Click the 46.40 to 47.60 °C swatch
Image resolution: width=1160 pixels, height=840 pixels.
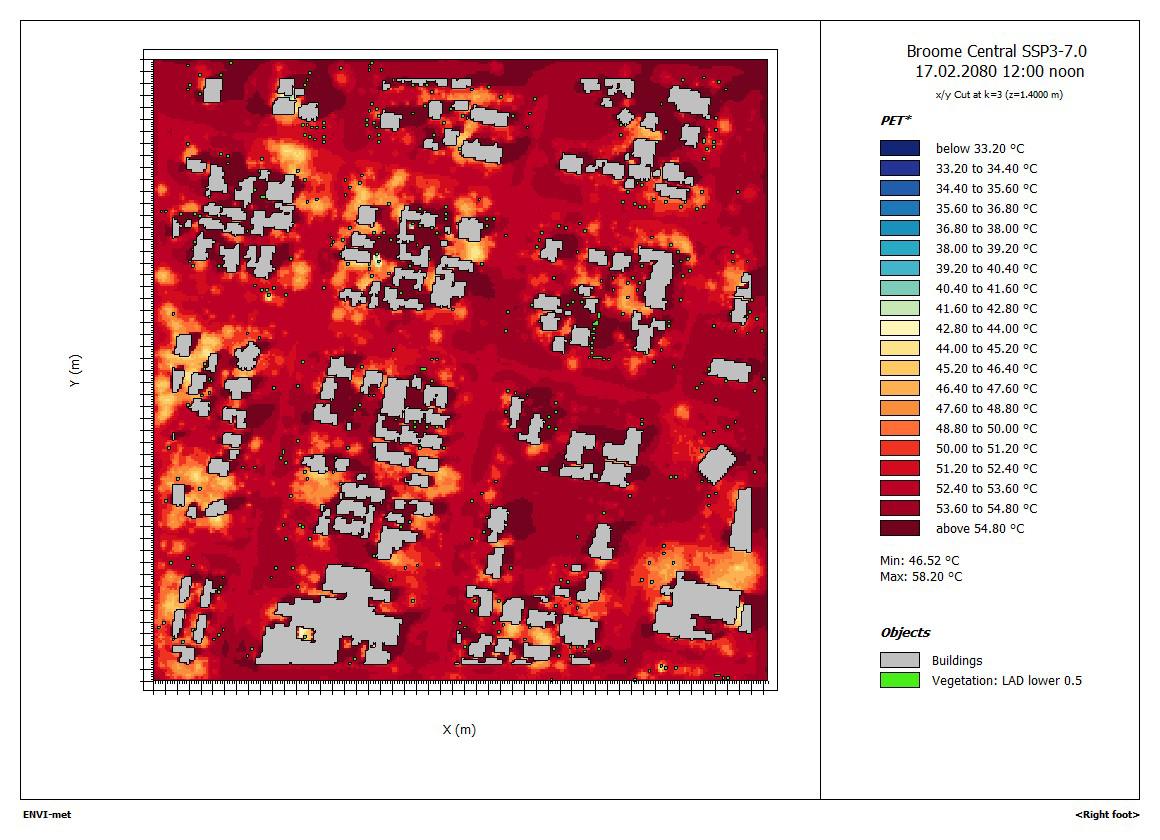coord(900,388)
